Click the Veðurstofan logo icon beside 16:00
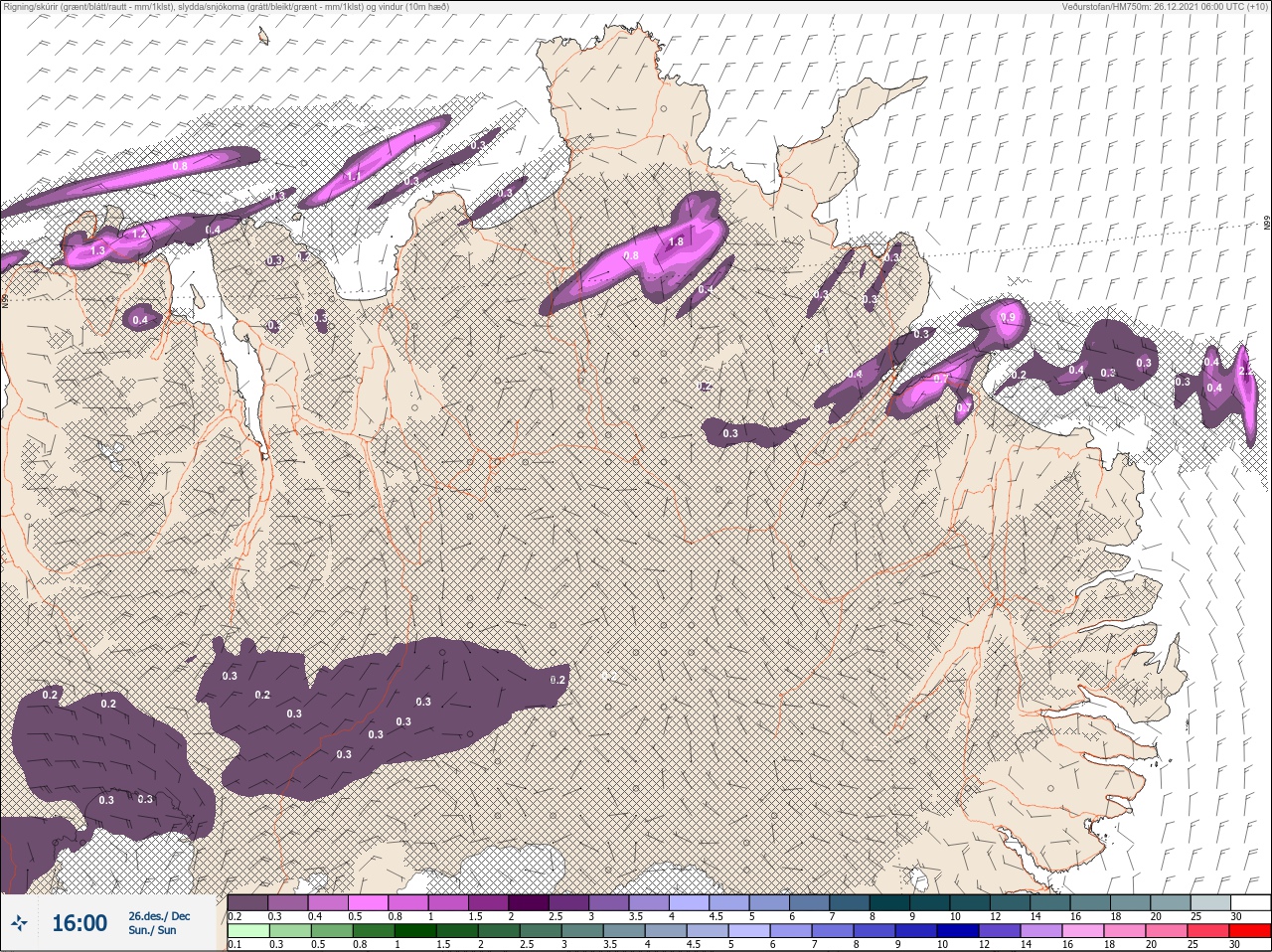Screen dimensions: 1272x952 [x=21, y=924]
